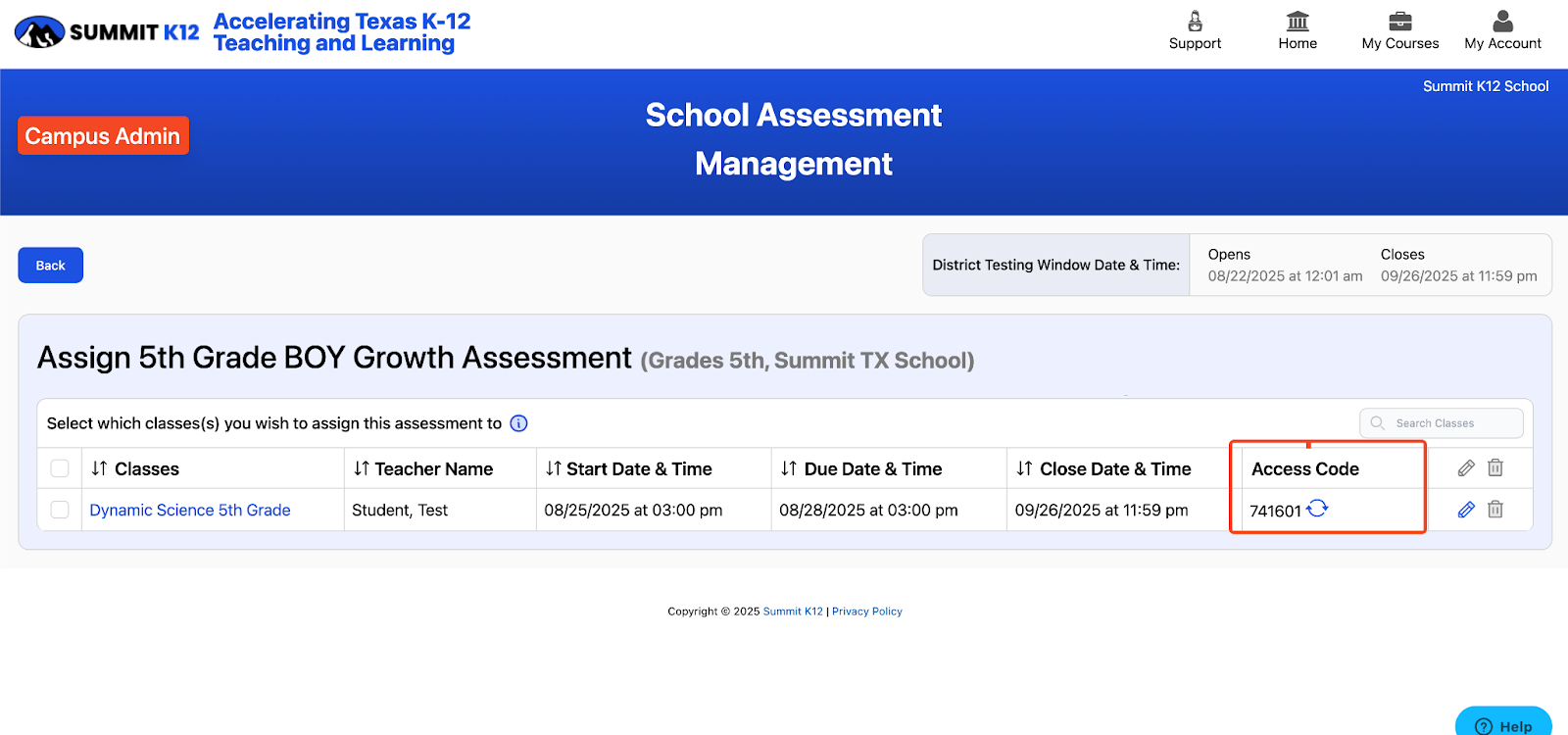Click the Summit K12 School label
The image size is (1568, 735).
[x=1486, y=86]
